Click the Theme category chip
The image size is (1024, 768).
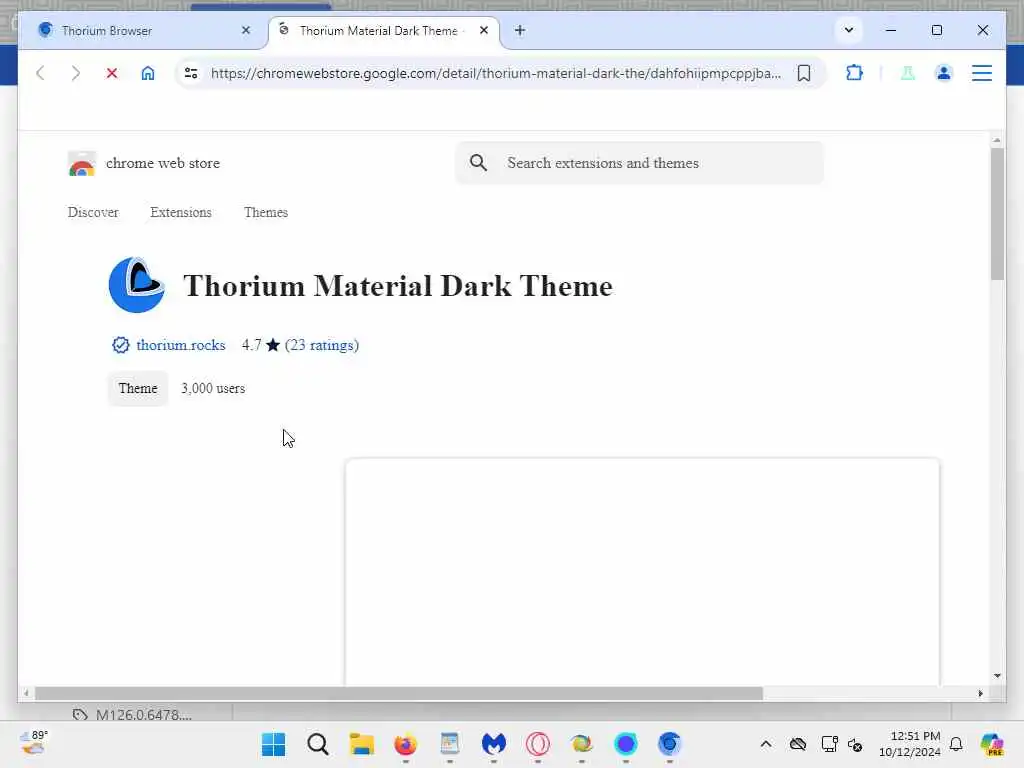point(138,389)
